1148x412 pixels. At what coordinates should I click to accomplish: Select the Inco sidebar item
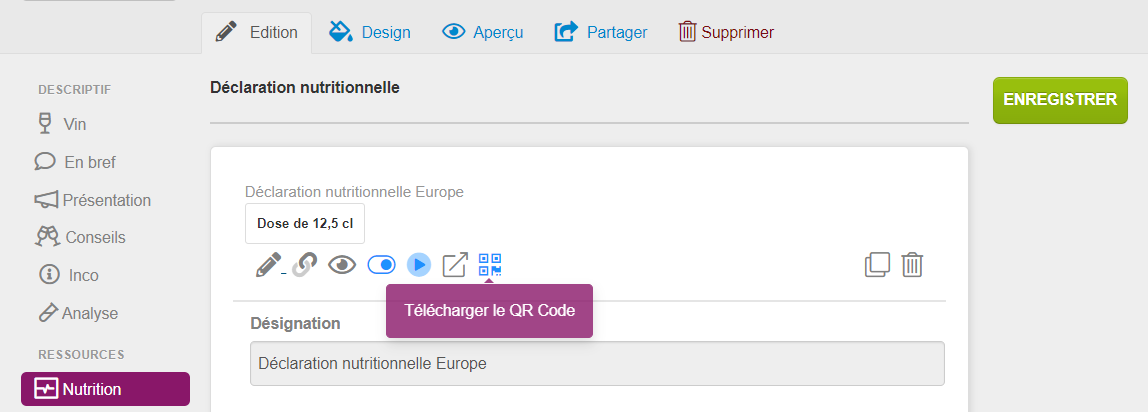[68, 275]
